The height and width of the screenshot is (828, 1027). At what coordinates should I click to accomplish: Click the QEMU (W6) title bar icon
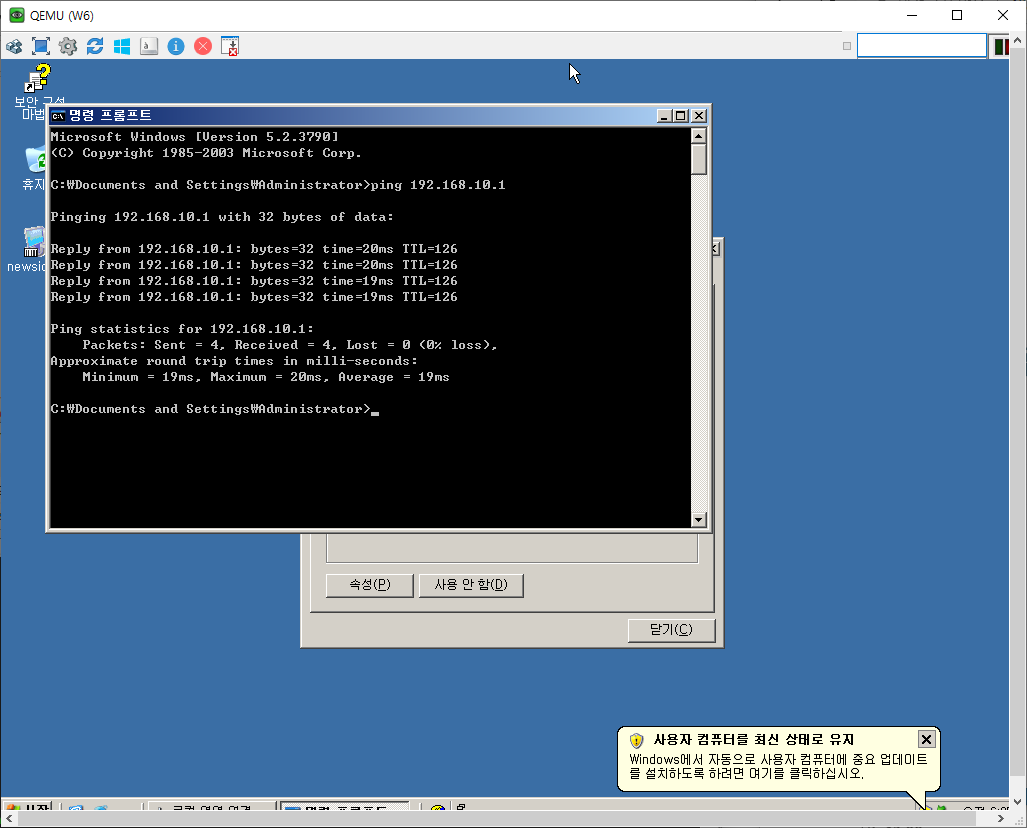[x=16, y=15]
